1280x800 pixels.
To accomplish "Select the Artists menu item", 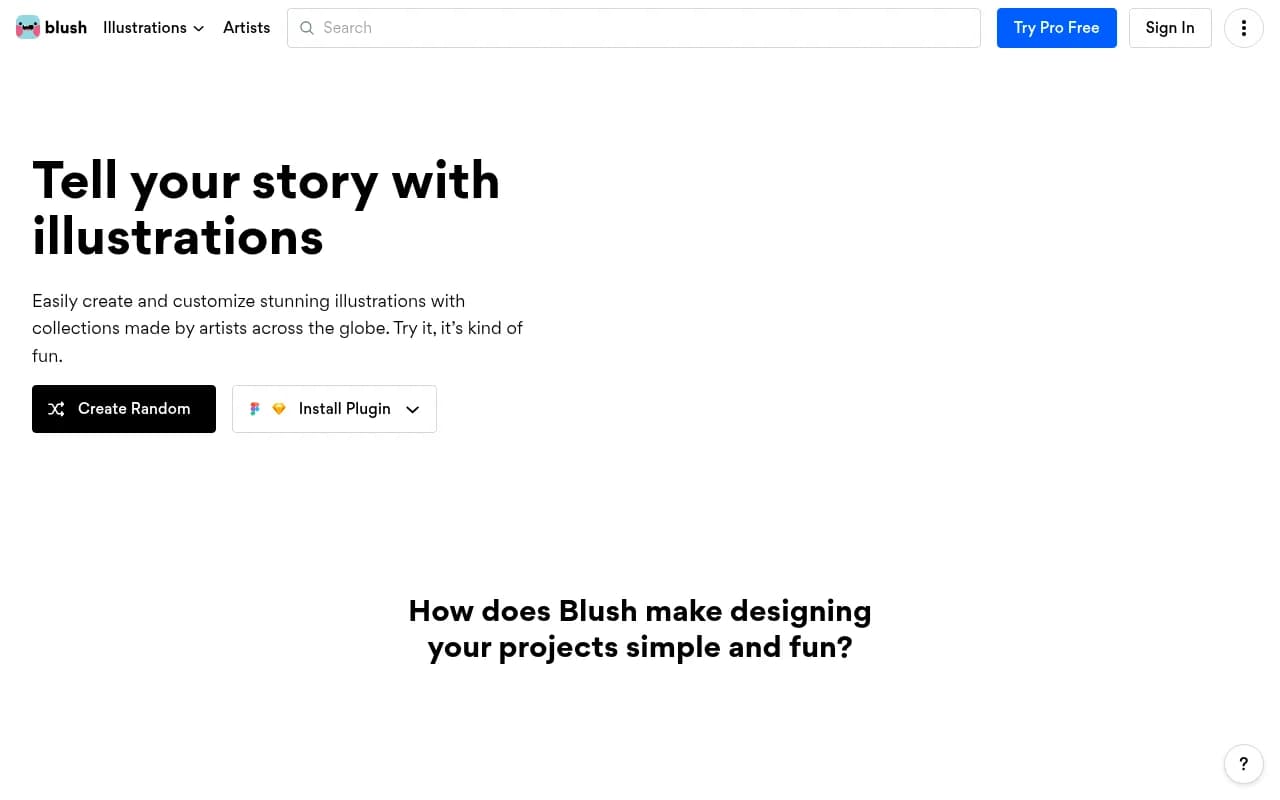I will 246,27.
